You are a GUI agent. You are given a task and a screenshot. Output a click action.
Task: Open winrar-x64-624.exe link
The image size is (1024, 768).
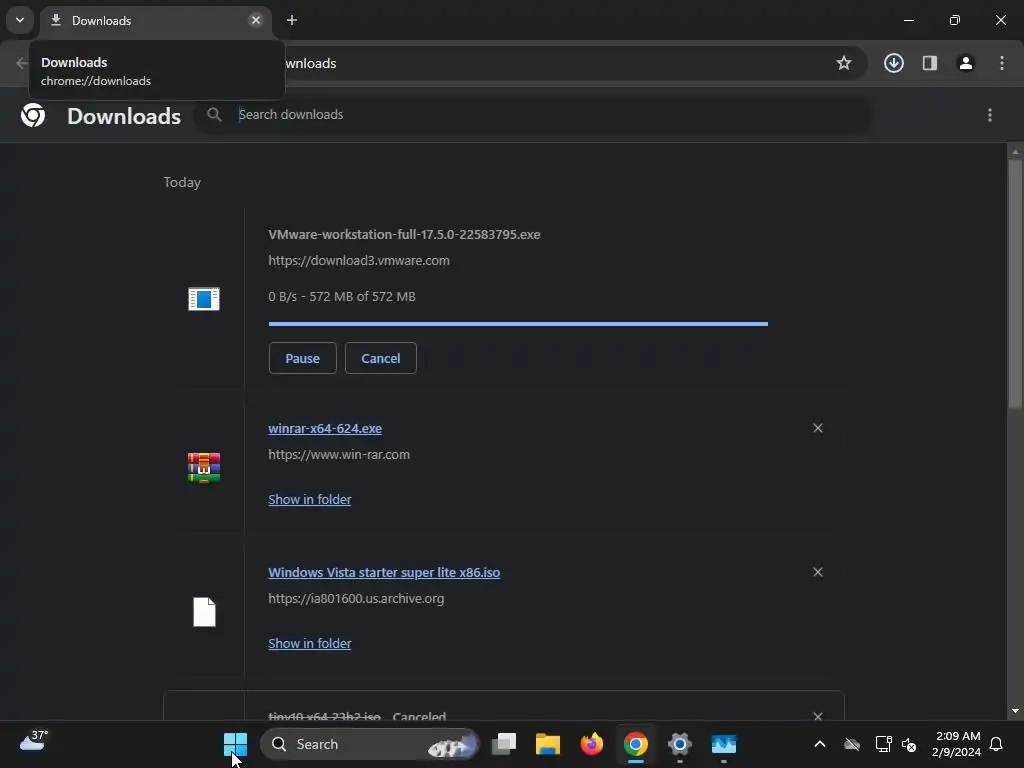pos(325,428)
